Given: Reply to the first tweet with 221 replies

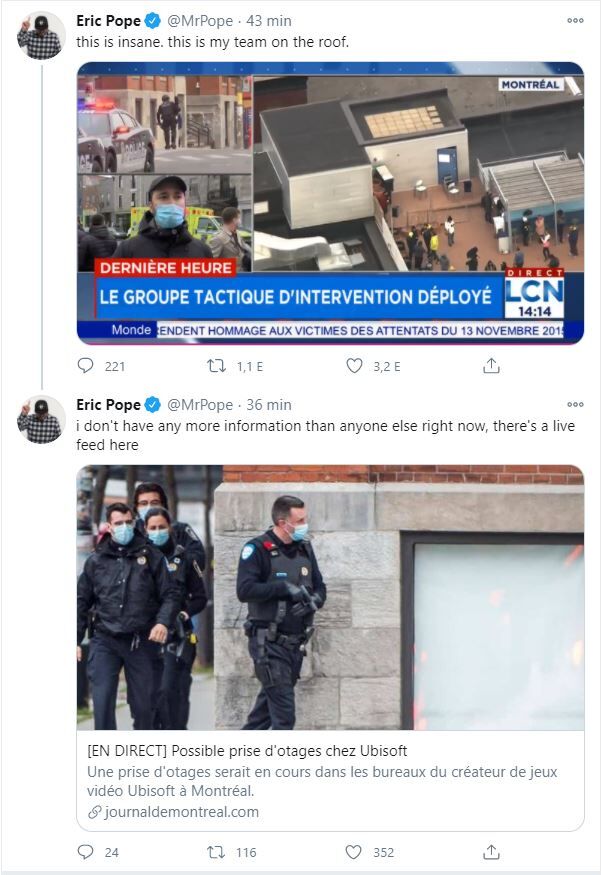Looking at the screenshot, I should [x=85, y=366].
